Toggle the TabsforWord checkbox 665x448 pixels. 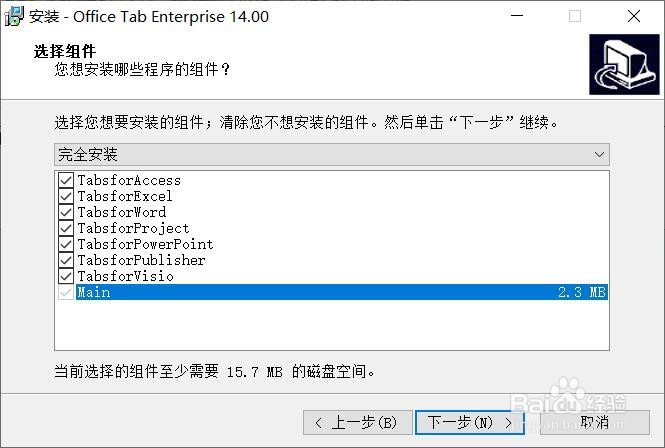pyautogui.click(x=66, y=212)
